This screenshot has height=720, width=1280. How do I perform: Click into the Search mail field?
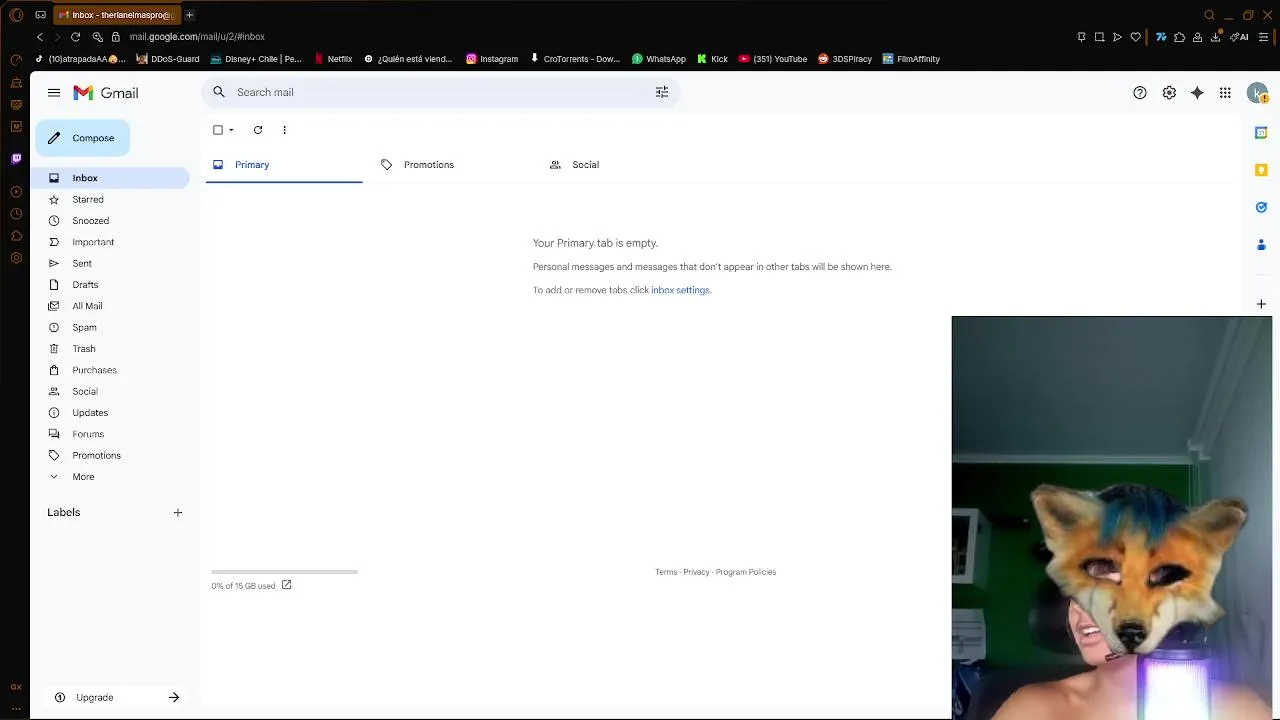coord(440,92)
